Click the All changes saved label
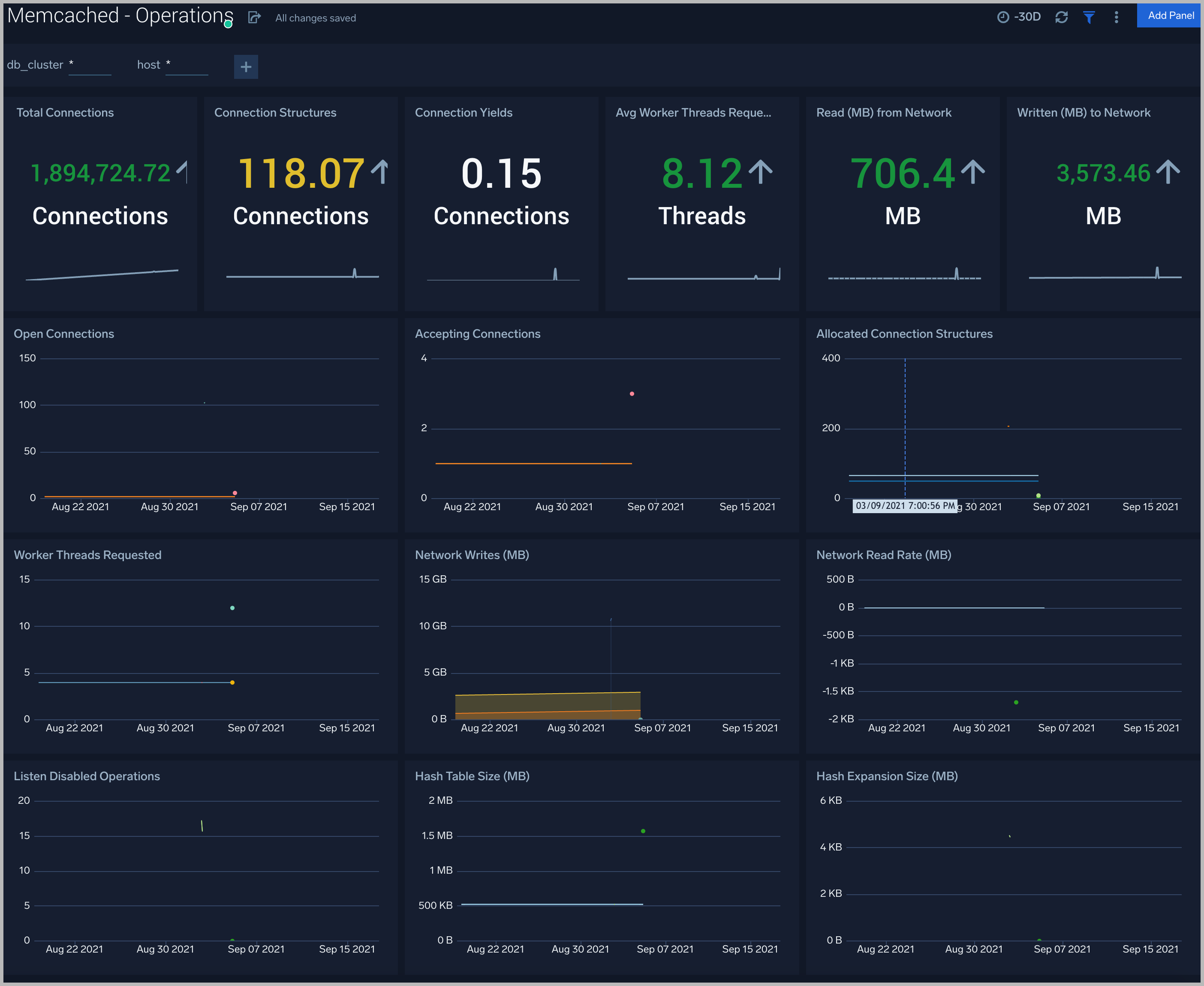Viewport: 1204px width, 986px height. click(315, 18)
